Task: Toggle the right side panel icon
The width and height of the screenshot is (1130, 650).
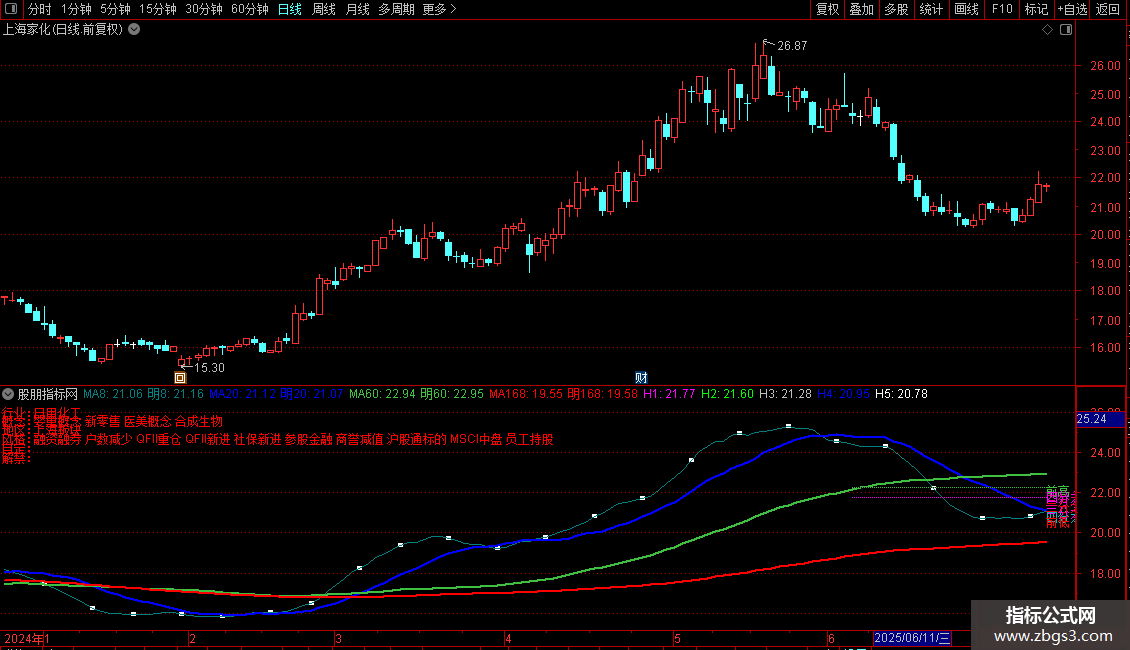Action: point(1066,30)
